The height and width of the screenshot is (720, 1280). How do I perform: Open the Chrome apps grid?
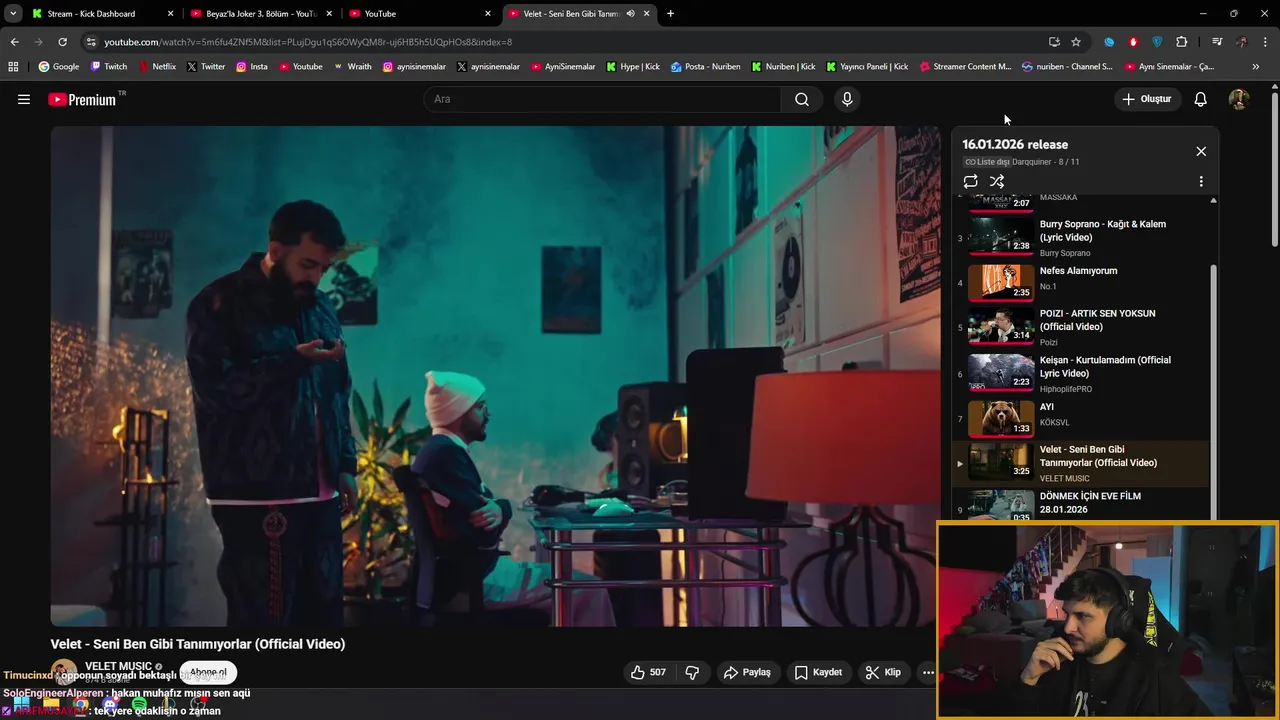[x=13, y=67]
